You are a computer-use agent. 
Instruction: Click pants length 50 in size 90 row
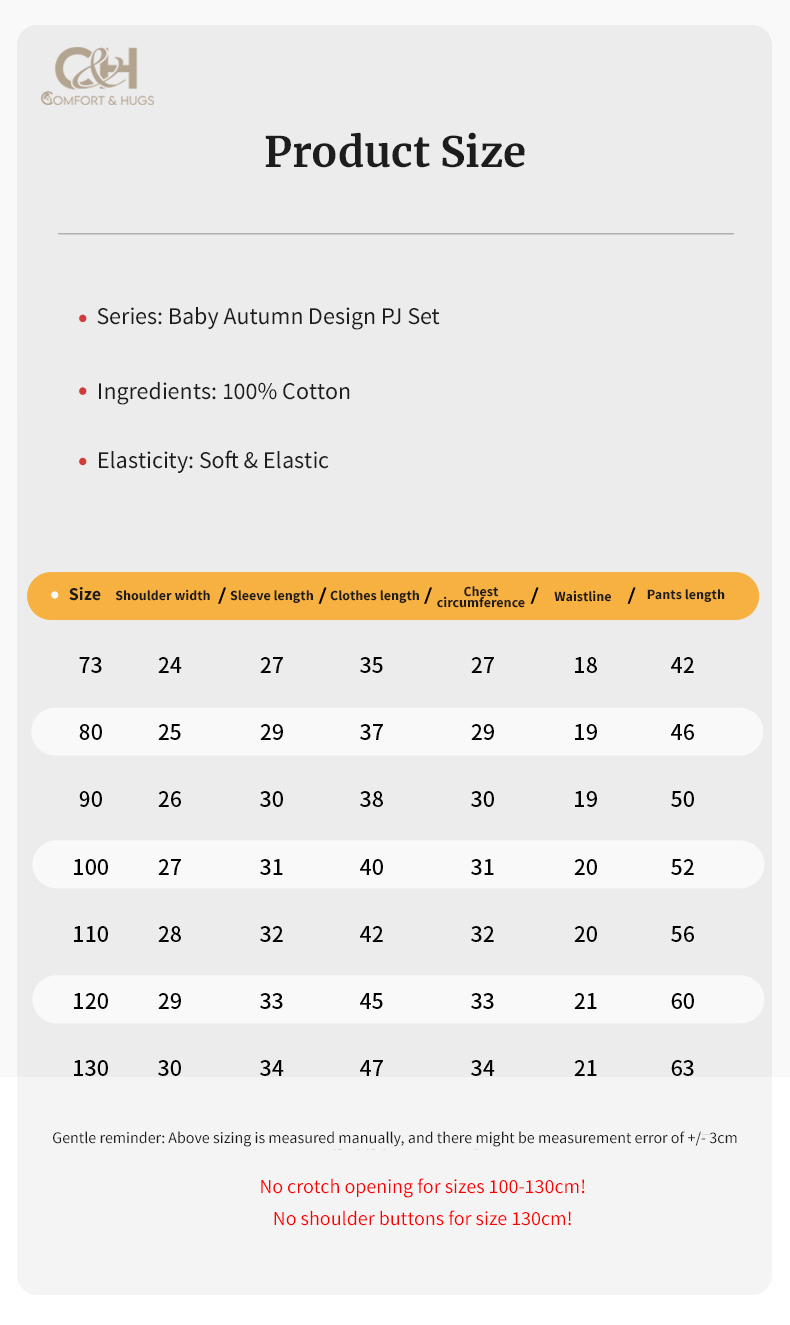[683, 799]
